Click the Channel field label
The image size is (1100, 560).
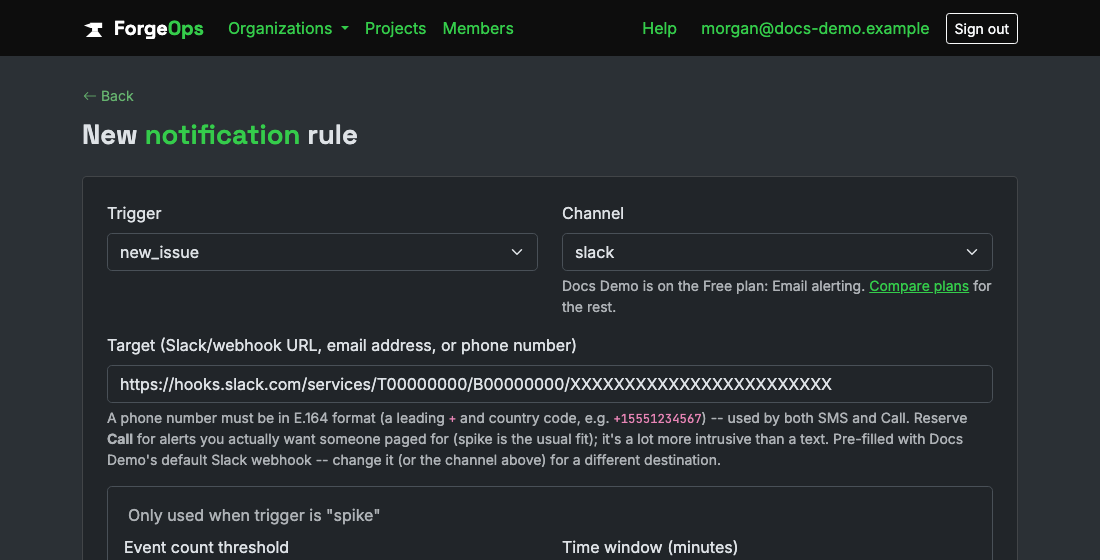tap(593, 213)
